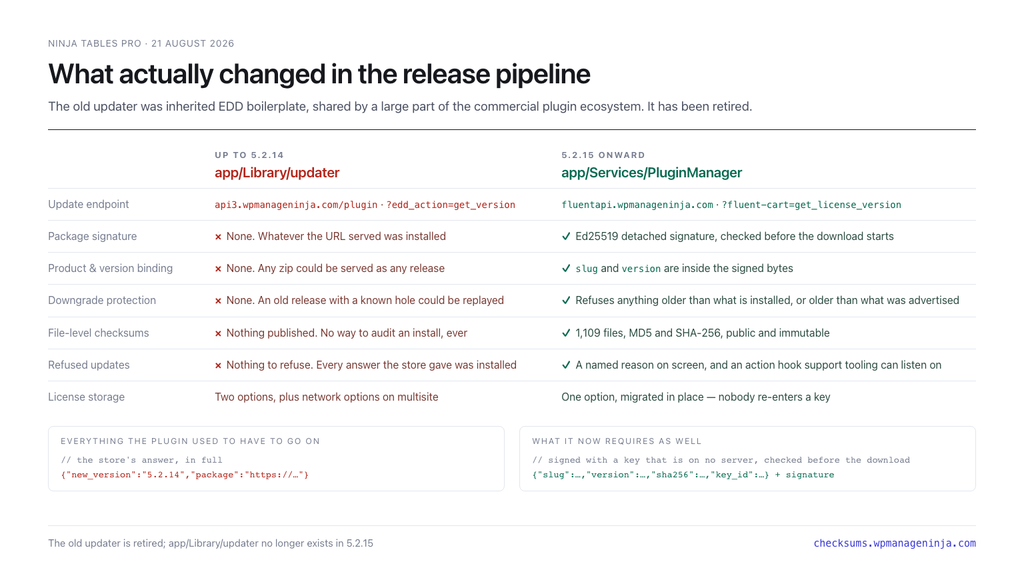Click the green checkmark beside Ed25519 detached signature
Viewport: 1024px width, 576px height.
566,236
